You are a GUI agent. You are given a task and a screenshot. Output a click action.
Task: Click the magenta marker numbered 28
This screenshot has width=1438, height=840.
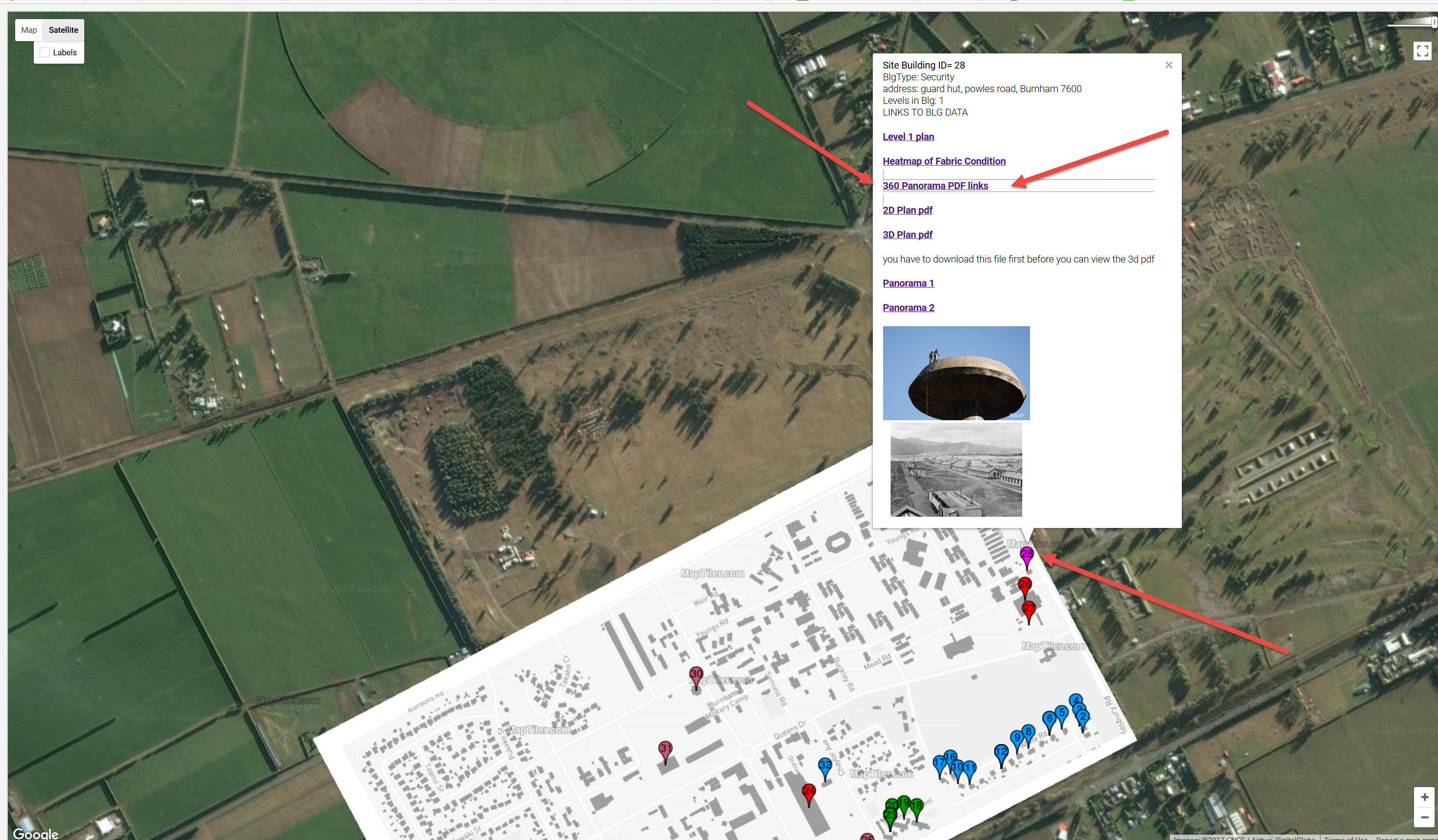1027,554
